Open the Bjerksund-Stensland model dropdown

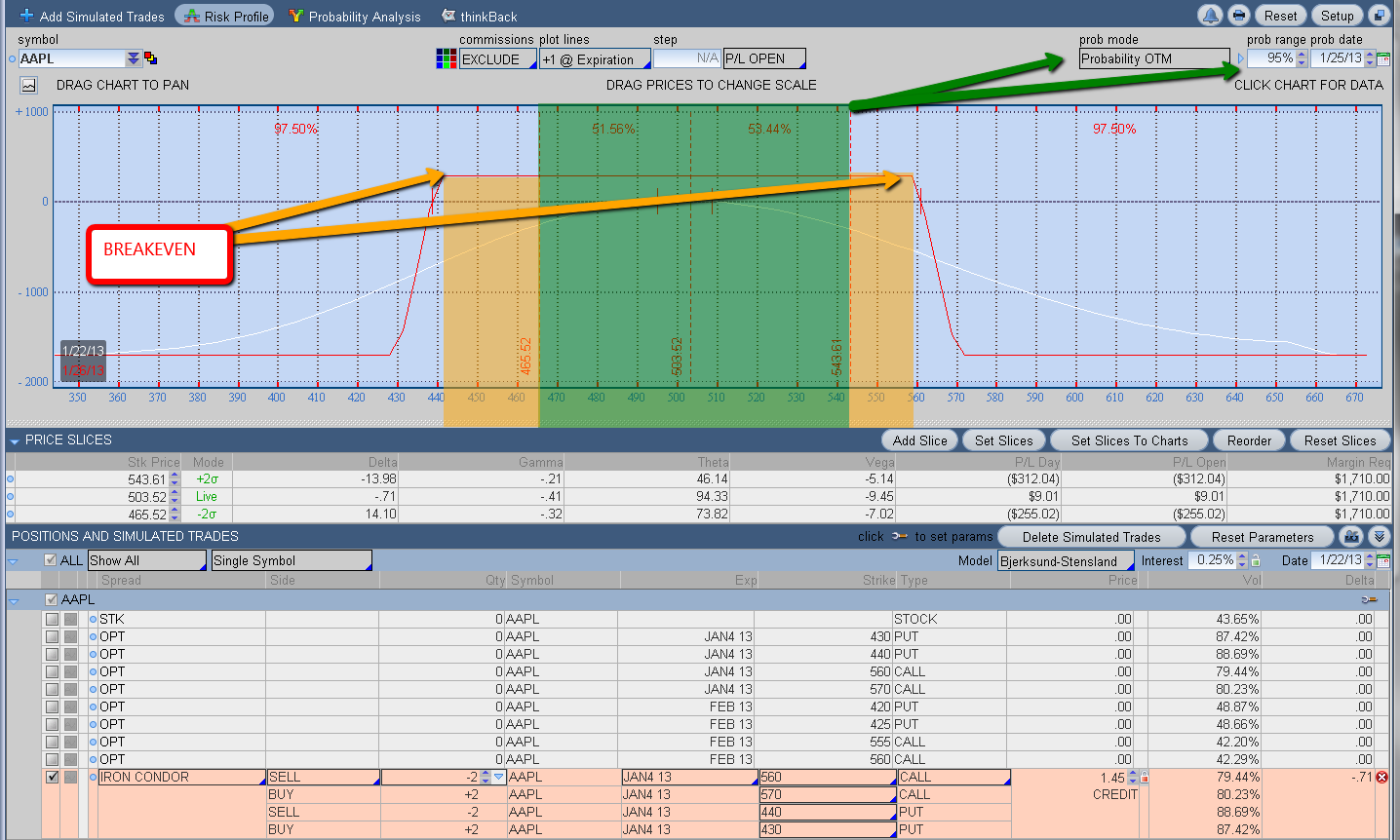[1066, 561]
